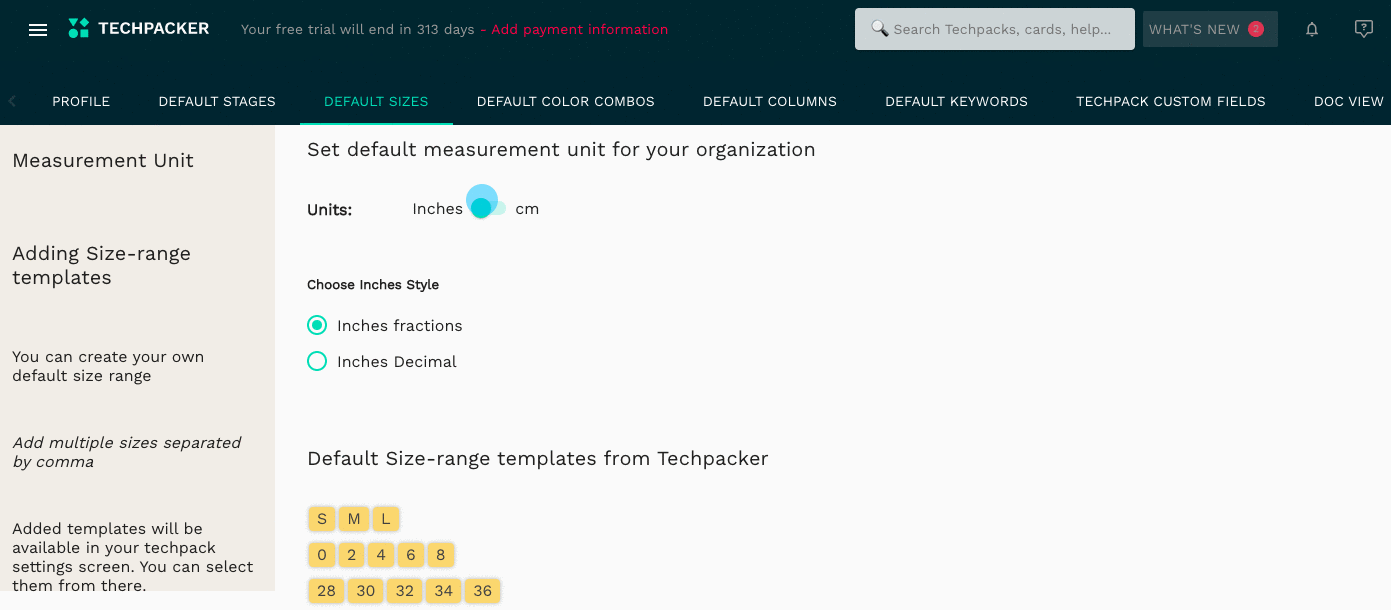Switch to the DEFAULT COLOR COMBOS tab
The width and height of the screenshot is (1391, 610).
coord(565,101)
